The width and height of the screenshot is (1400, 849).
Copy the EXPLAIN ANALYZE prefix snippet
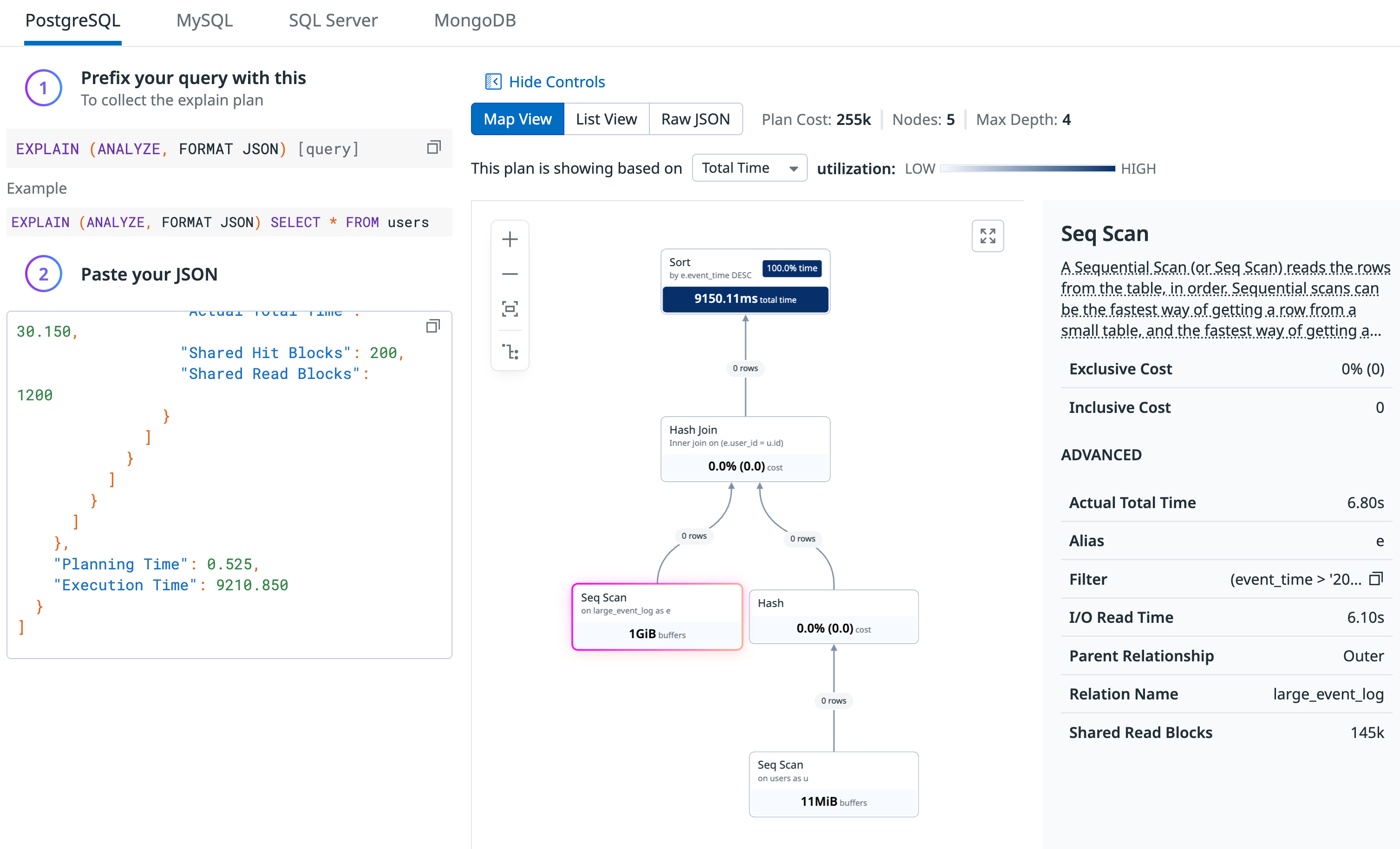point(433,147)
